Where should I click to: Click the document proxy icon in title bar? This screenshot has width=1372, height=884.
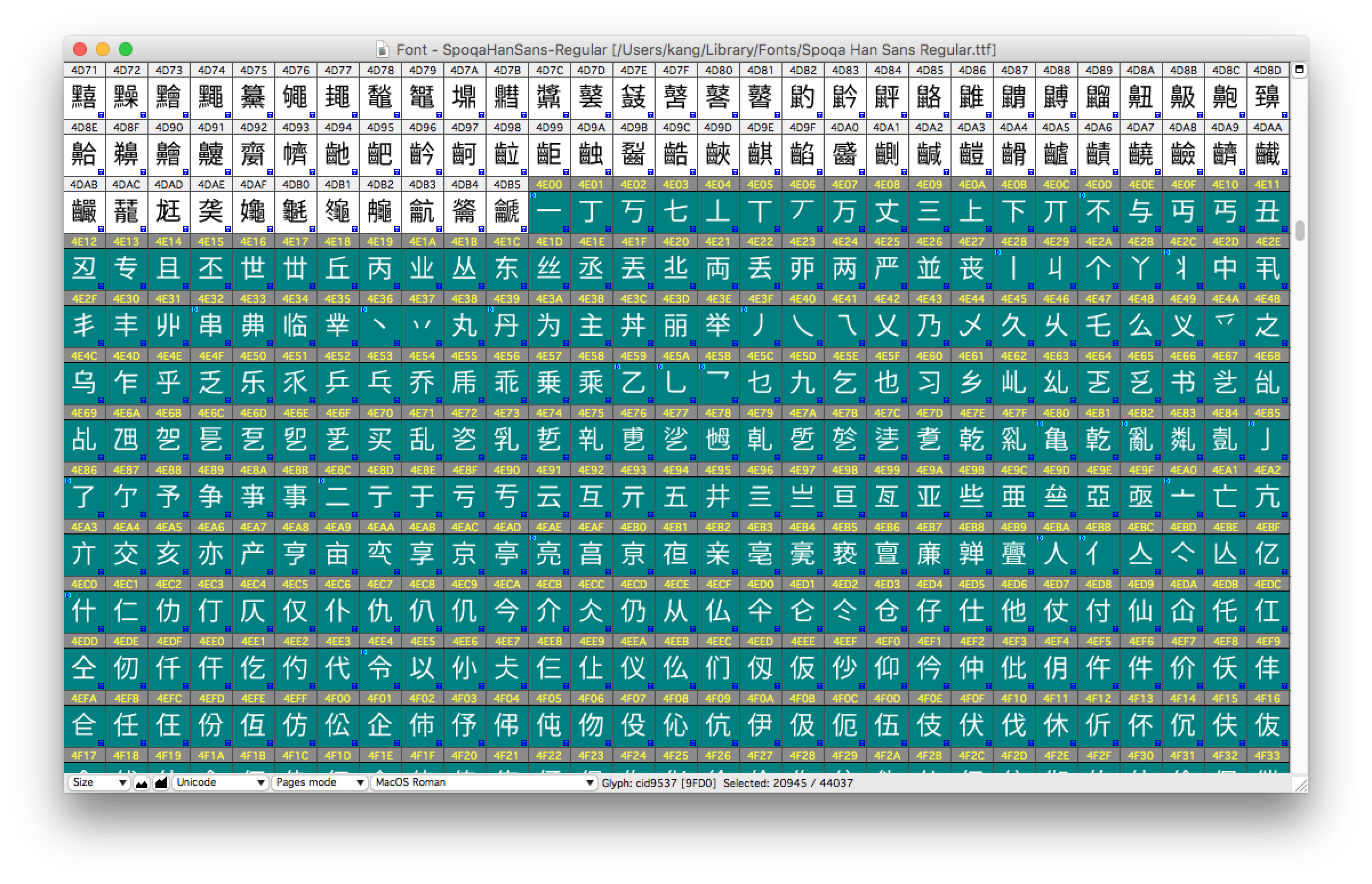[382, 50]
